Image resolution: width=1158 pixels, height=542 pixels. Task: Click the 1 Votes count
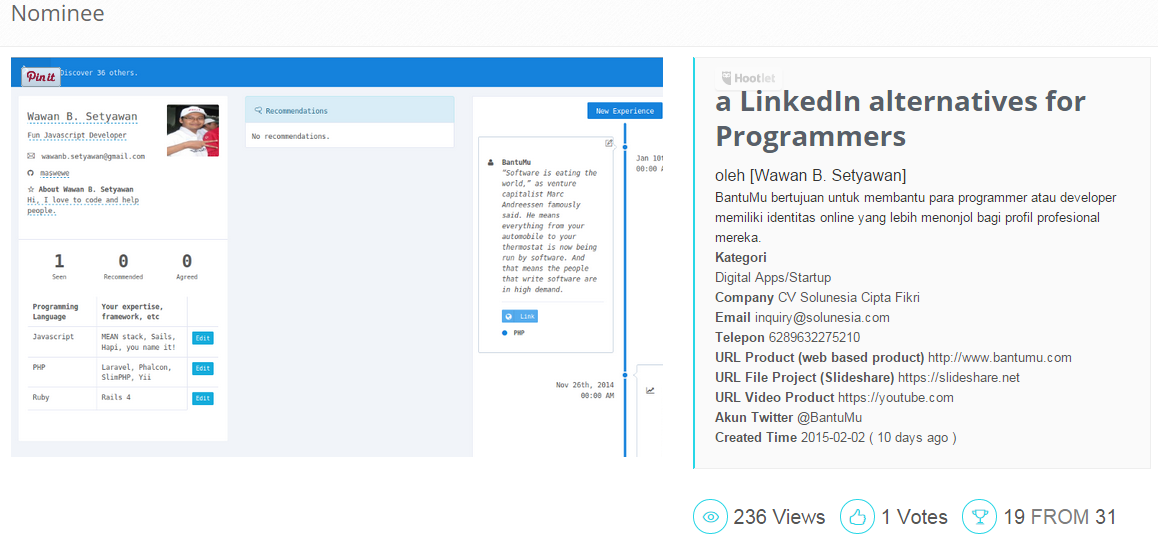[x=914, y=517]
